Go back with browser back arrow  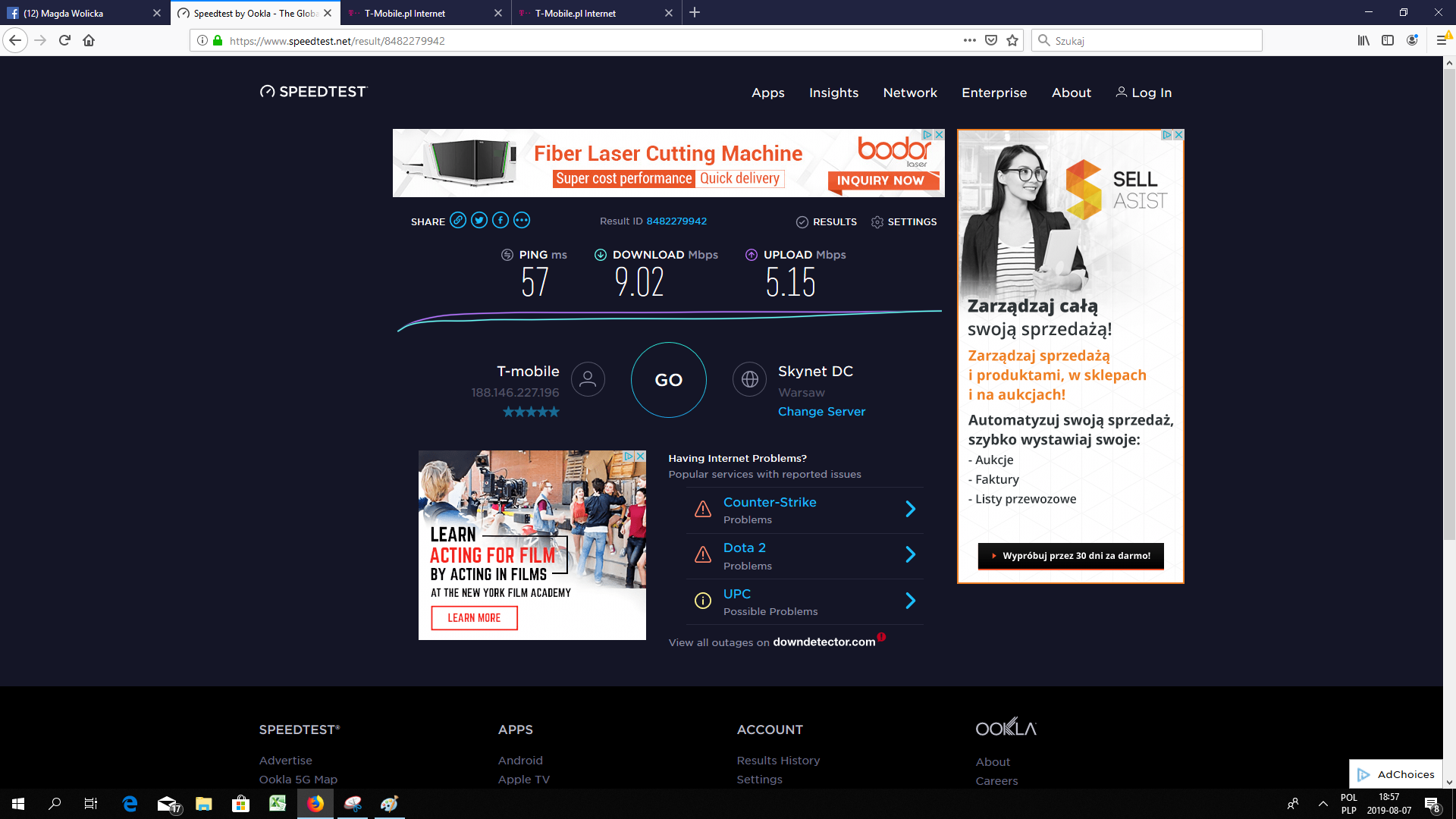[15, 40]
